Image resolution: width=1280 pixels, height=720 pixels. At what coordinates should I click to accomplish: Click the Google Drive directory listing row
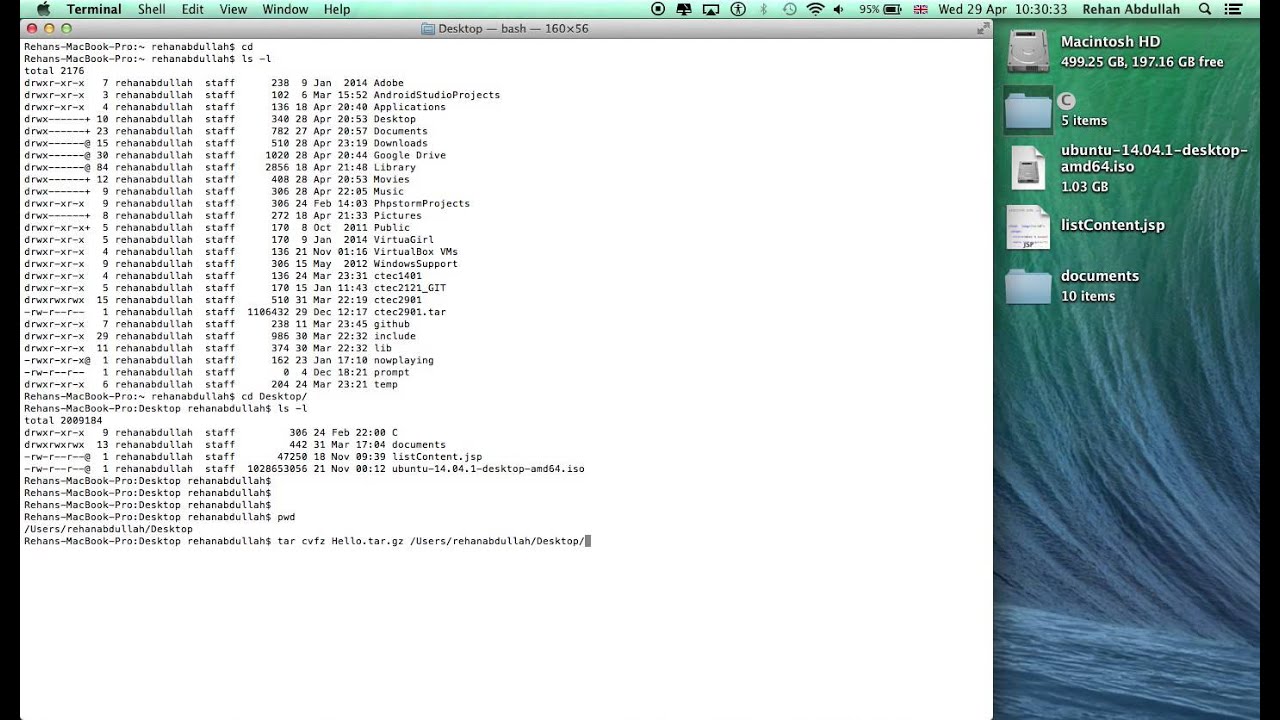[x=235, y=155]
